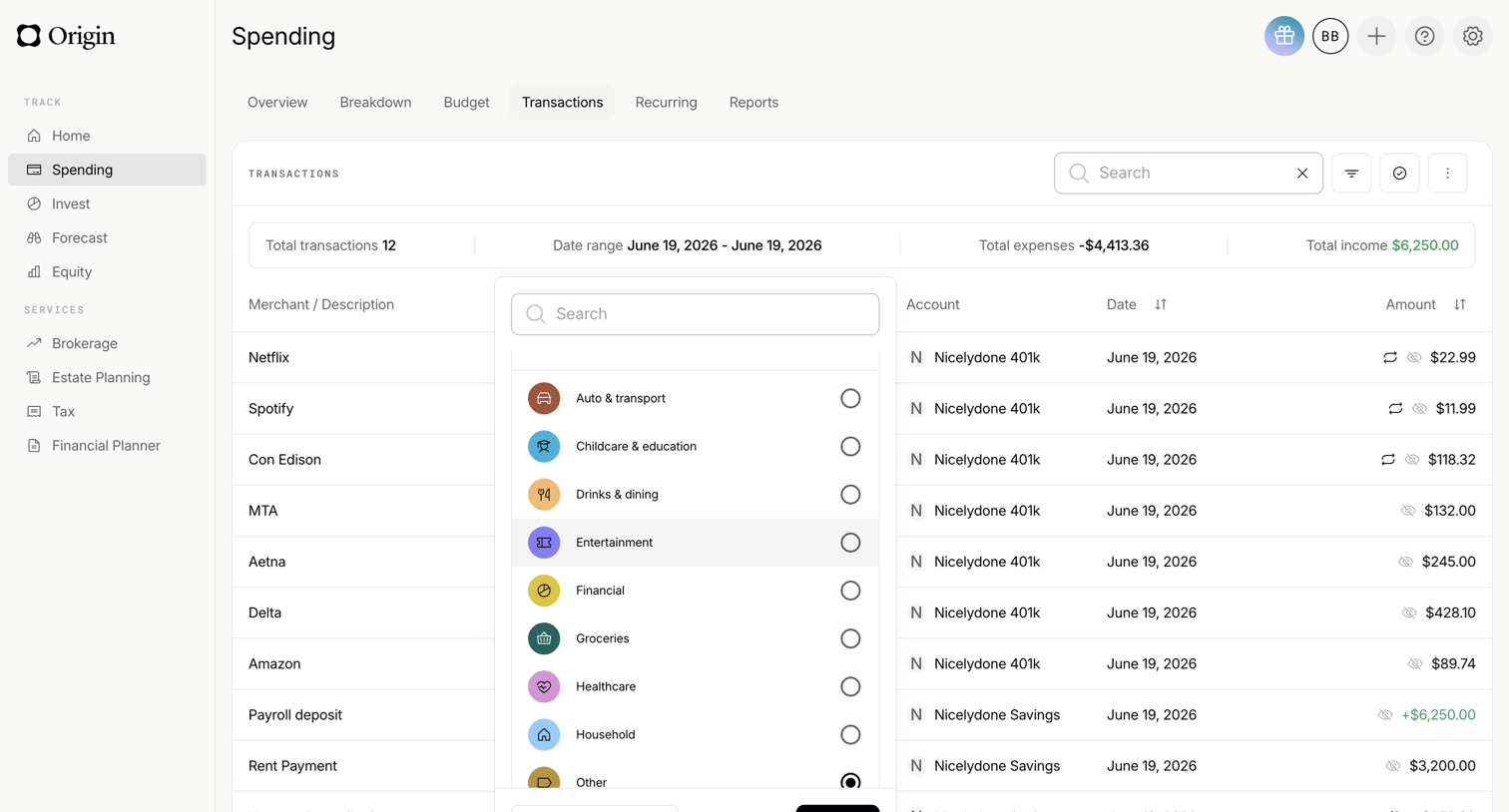Toggle hidden eye icon on Payroll deposit row
This screenshot has width=1509, height=812.
point(1385,714)
